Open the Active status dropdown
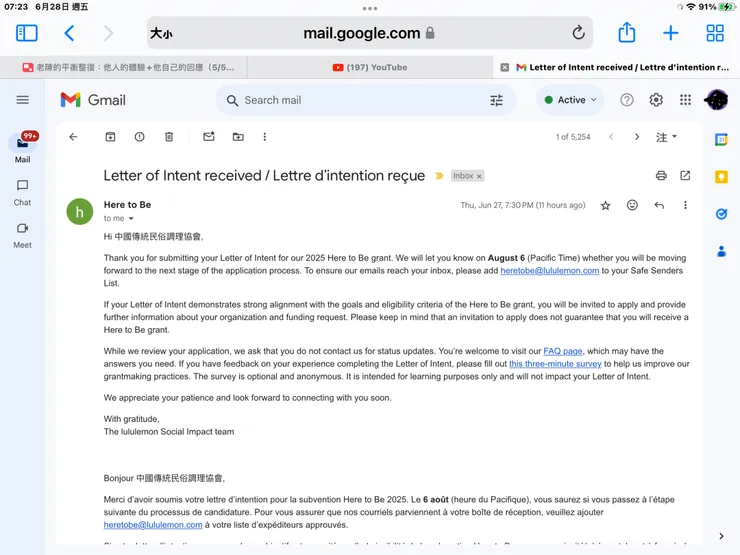 point(571,100)
